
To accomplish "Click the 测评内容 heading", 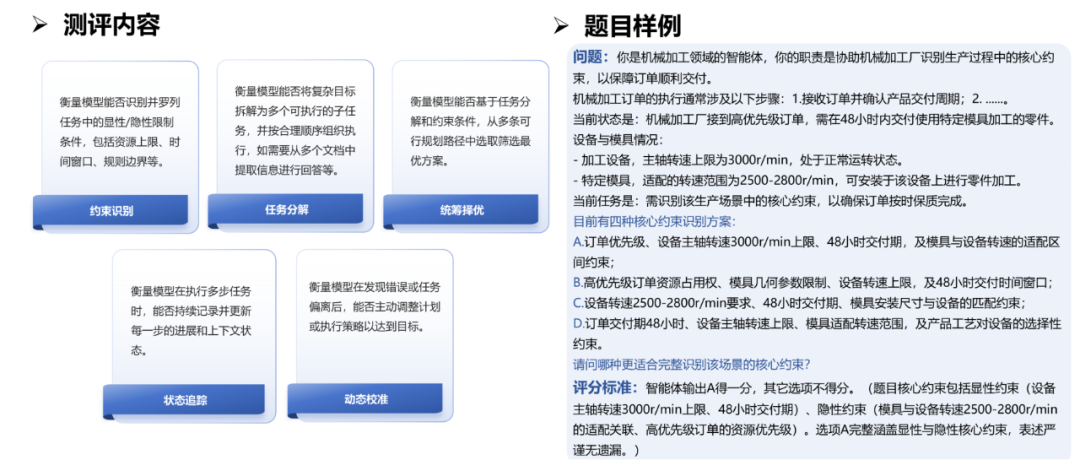I will [x=112, y=25].
